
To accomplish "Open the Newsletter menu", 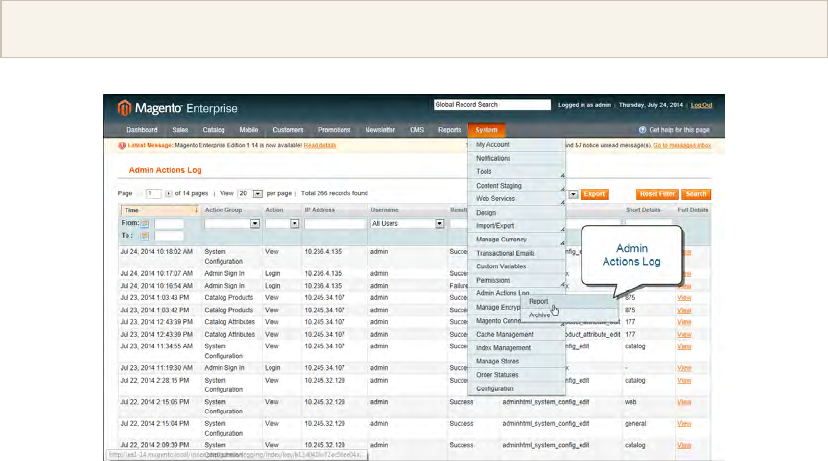I will pyautogui.click(x=380, y=130).
